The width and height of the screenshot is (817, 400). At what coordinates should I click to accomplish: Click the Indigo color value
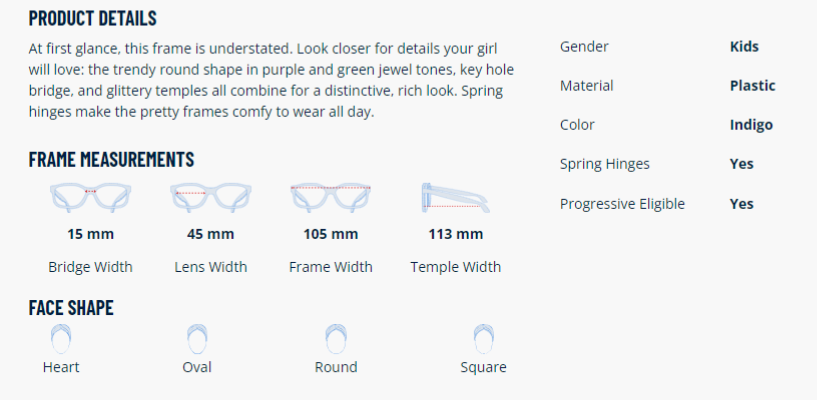point(751,125)
